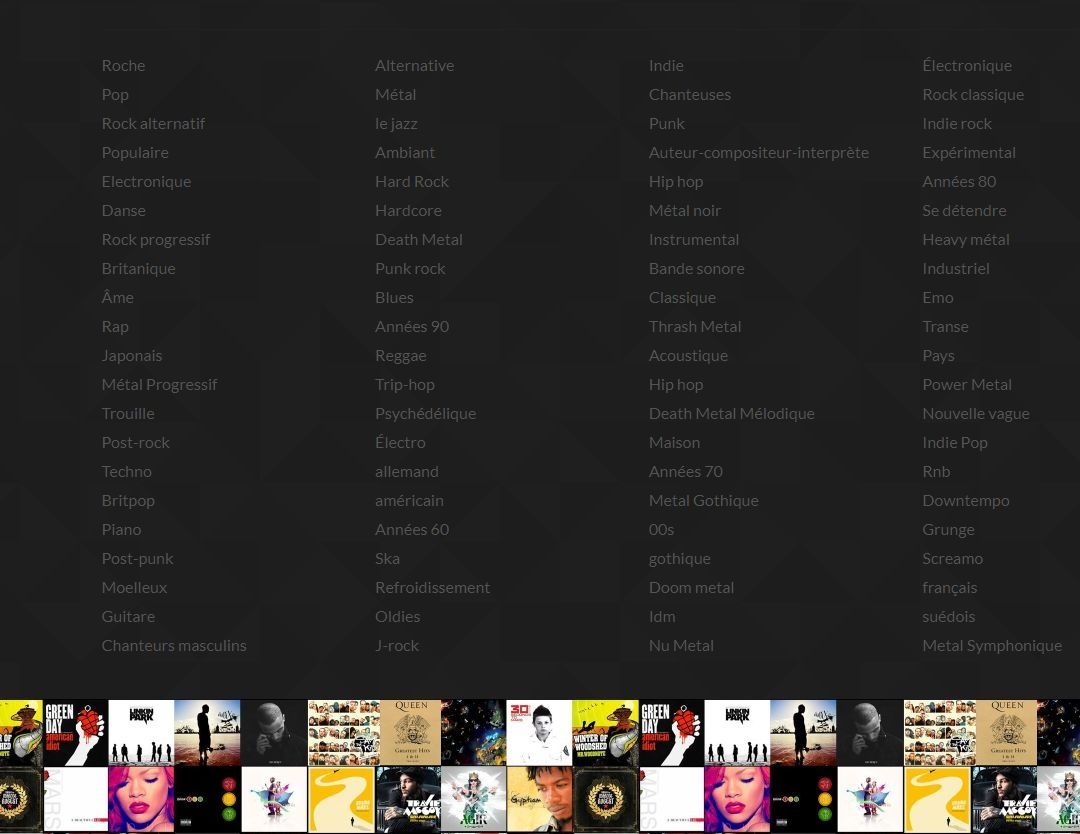This screenshot has height=834, width=1080.
Task: Open the Âme genre link
Action: coord(118,297)
